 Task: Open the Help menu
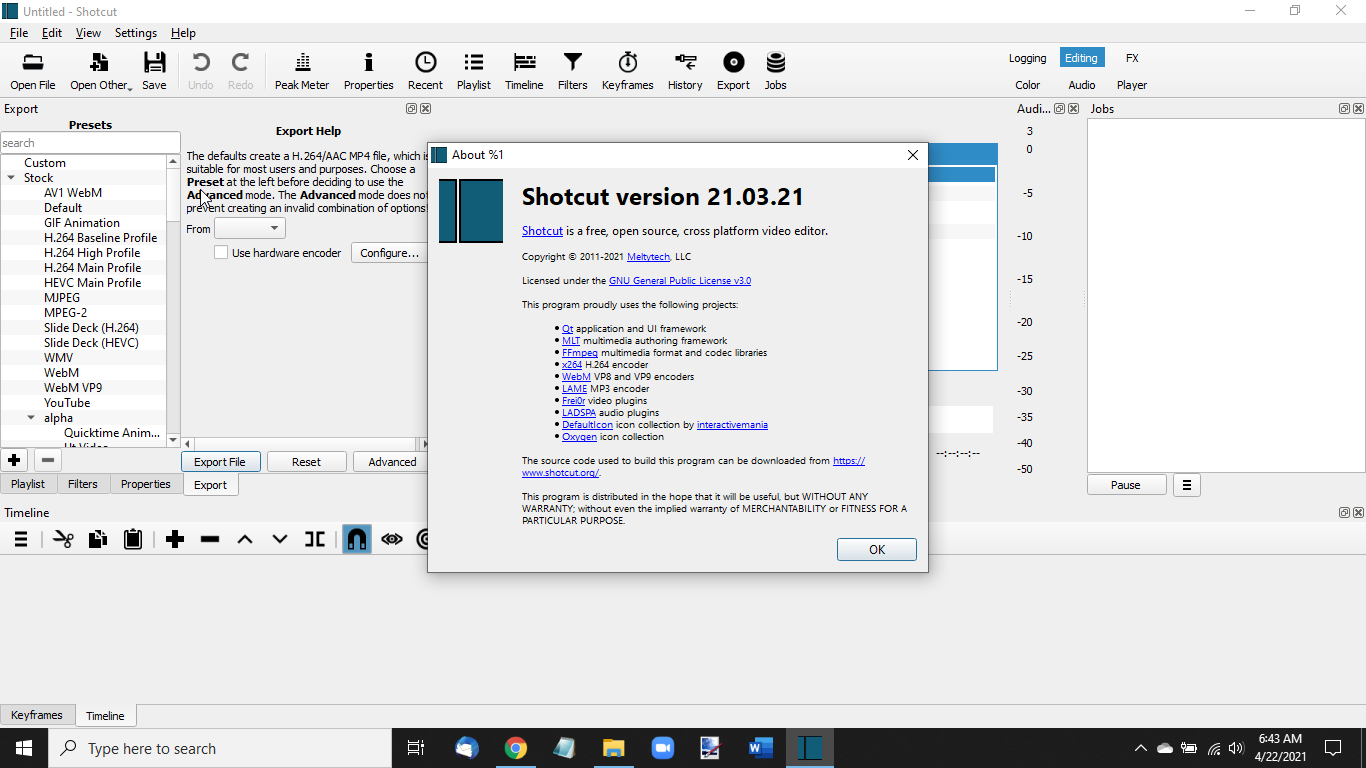pyautogui.click(x=183, y=33)
